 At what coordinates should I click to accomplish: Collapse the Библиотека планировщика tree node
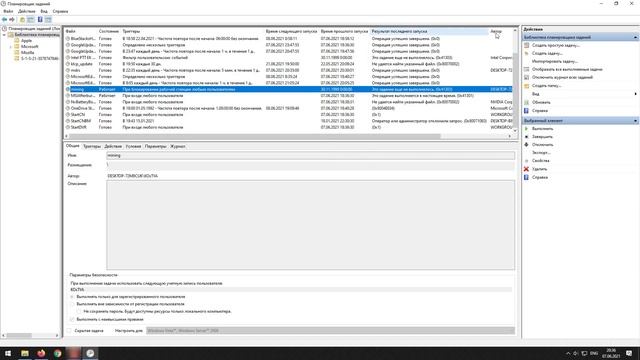[x=4, y=35]
